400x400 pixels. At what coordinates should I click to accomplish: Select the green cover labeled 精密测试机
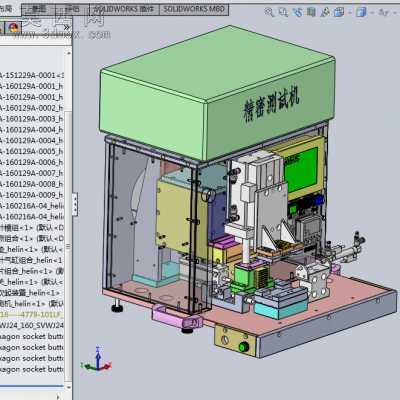217,92
